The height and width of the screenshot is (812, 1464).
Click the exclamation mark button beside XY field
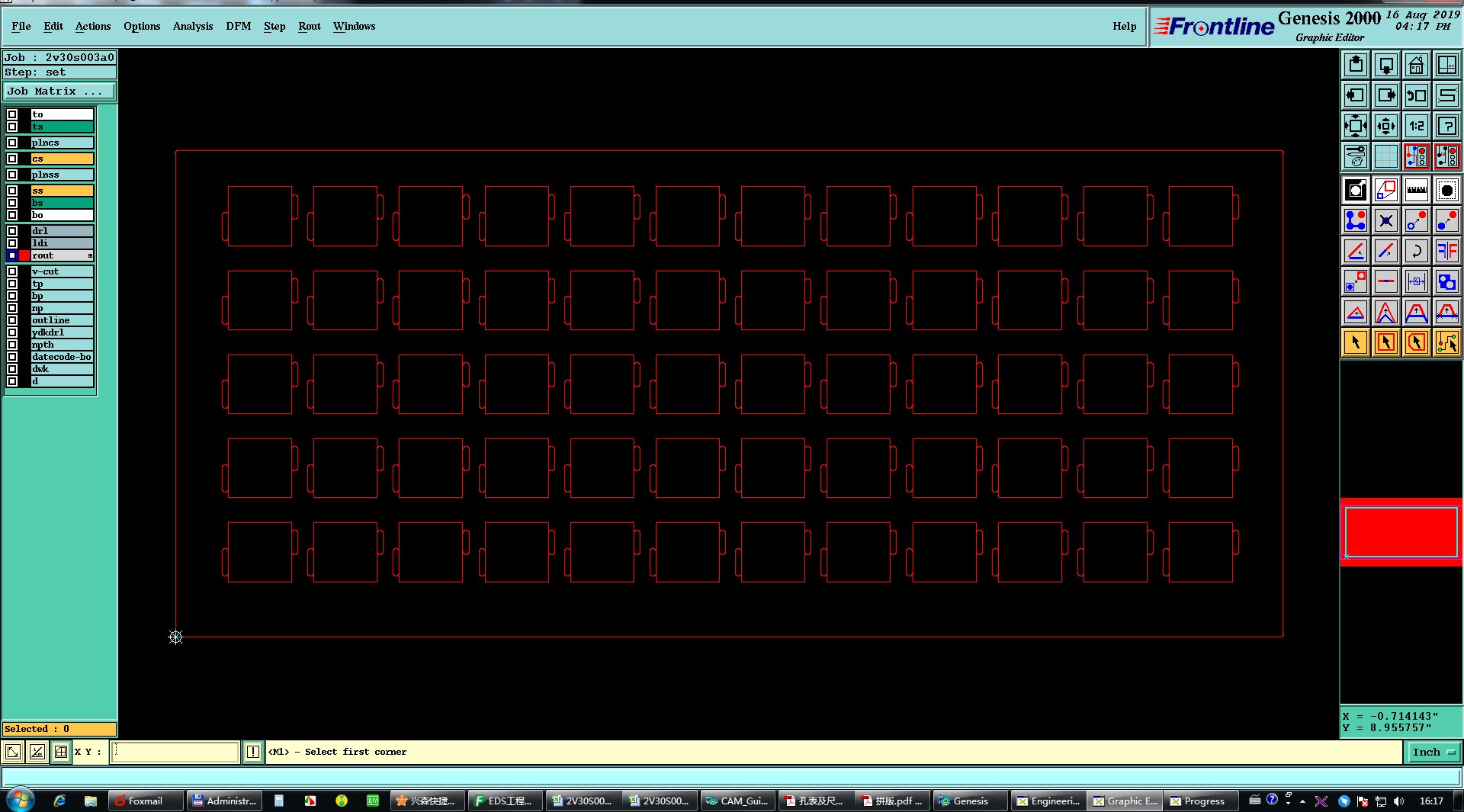253,752
